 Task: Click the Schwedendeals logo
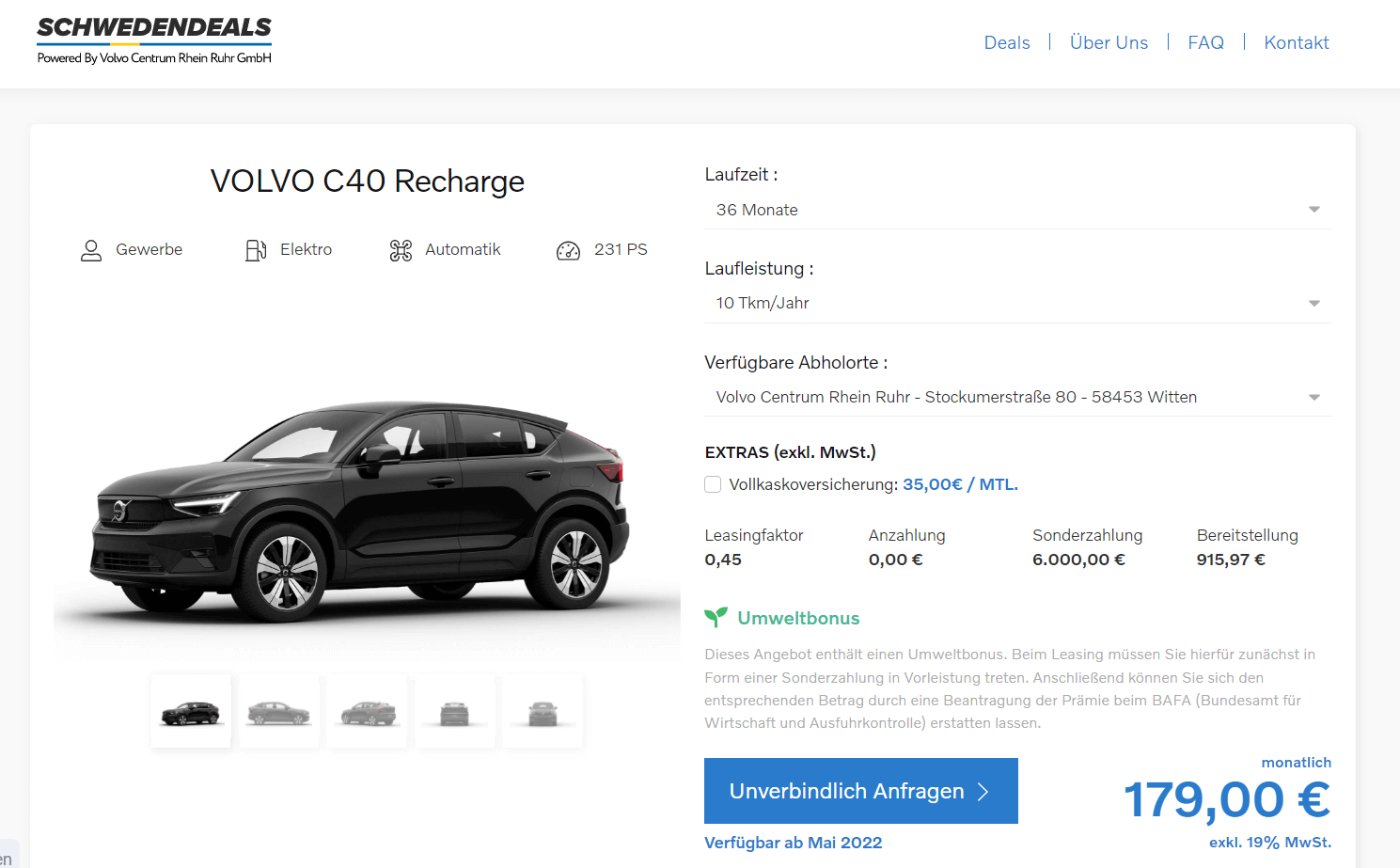(154, 40)
